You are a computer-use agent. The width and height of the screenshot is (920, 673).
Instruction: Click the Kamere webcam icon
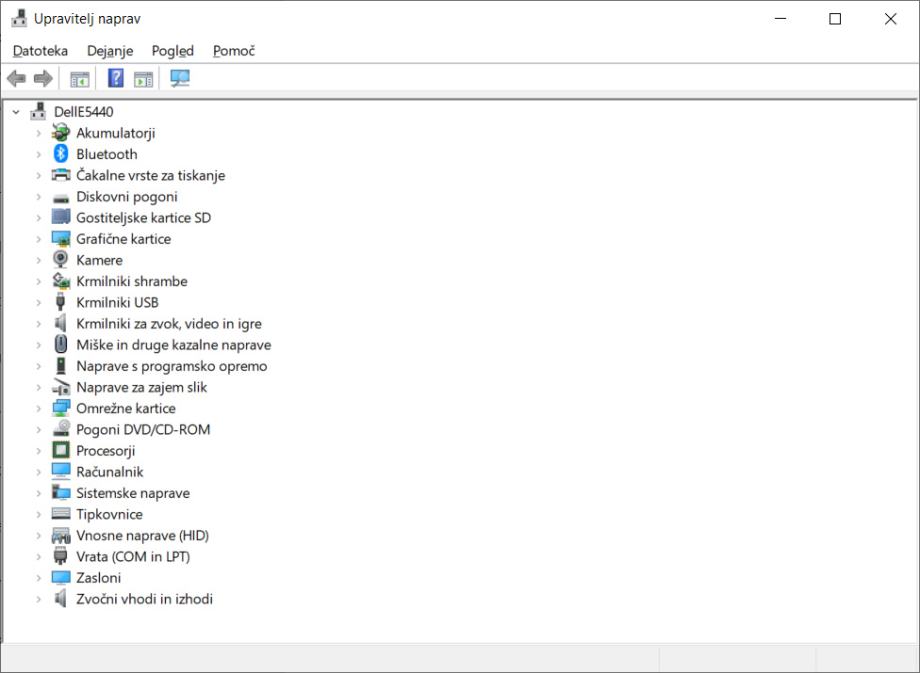[60, 260]
